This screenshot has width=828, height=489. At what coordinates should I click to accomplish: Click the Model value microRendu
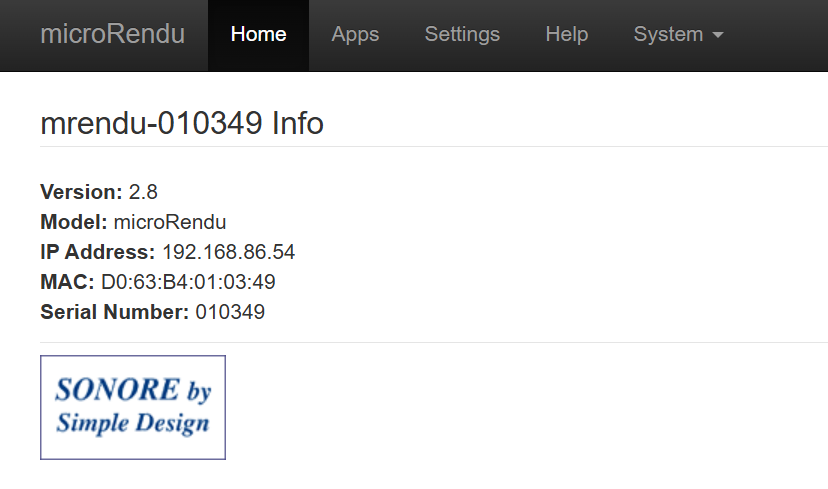click(x=170, y=222)
